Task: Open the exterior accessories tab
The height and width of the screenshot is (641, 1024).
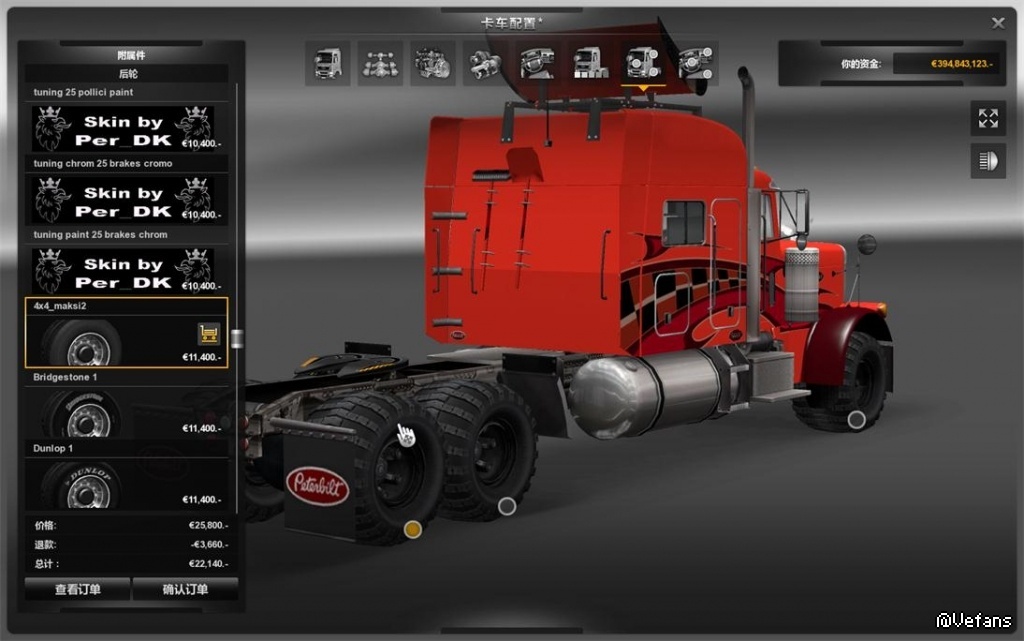Action: pos(643,63)
